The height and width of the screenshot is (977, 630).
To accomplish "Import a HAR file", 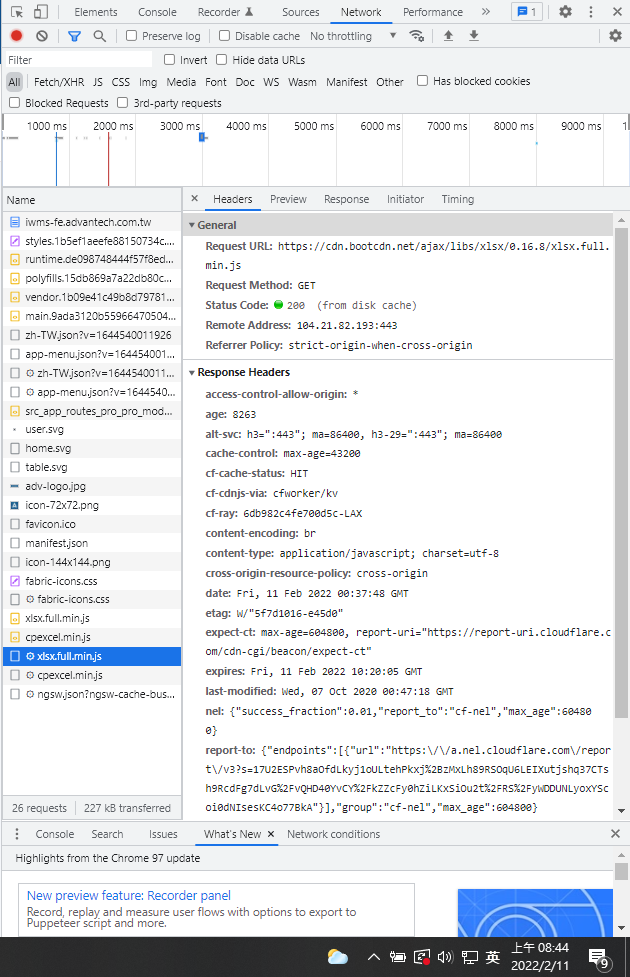I will [x=449, y=35].
